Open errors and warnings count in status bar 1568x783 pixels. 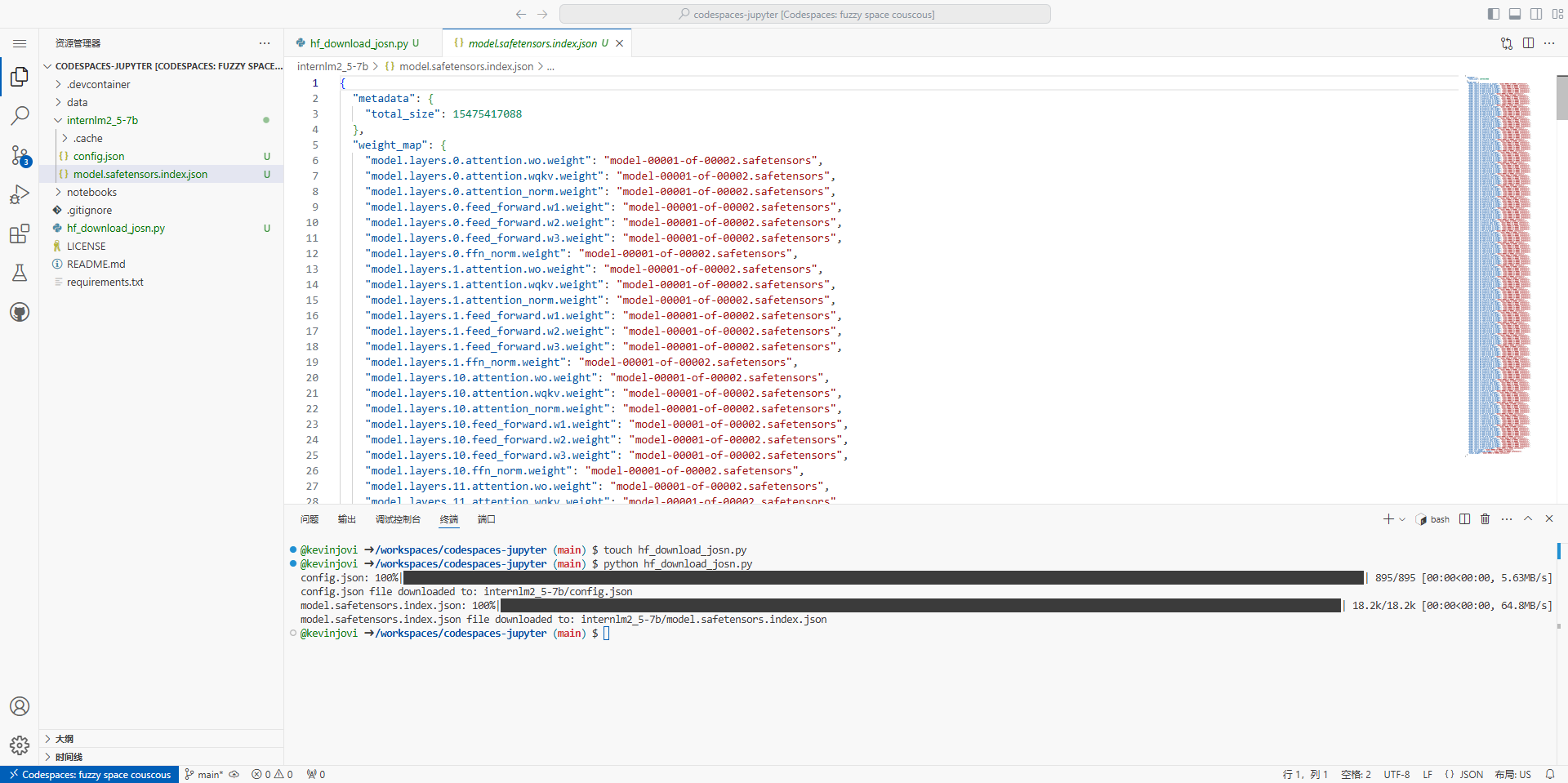click(x=272, y=775)
